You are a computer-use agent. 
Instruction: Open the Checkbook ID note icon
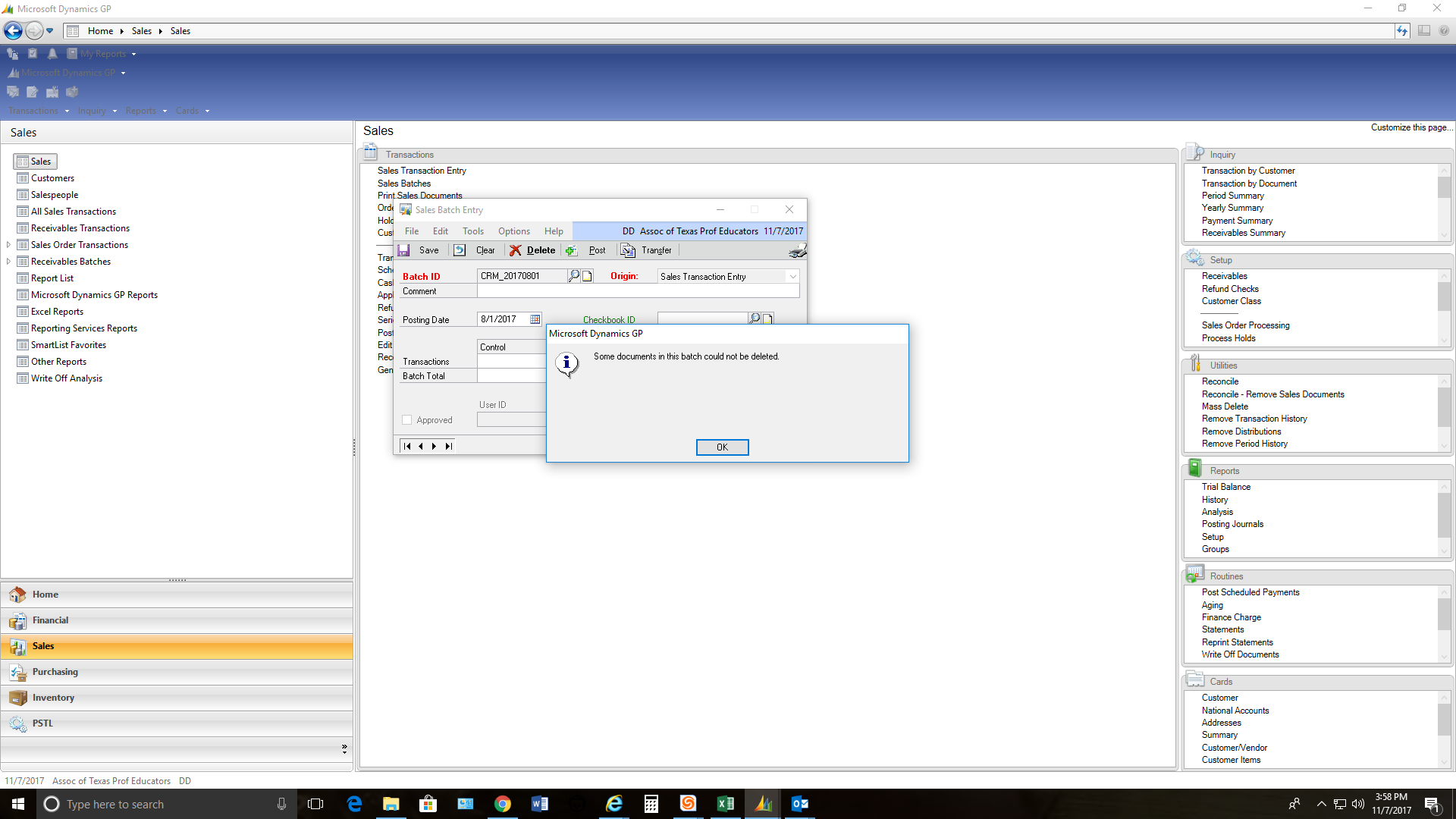click(767, 318)
